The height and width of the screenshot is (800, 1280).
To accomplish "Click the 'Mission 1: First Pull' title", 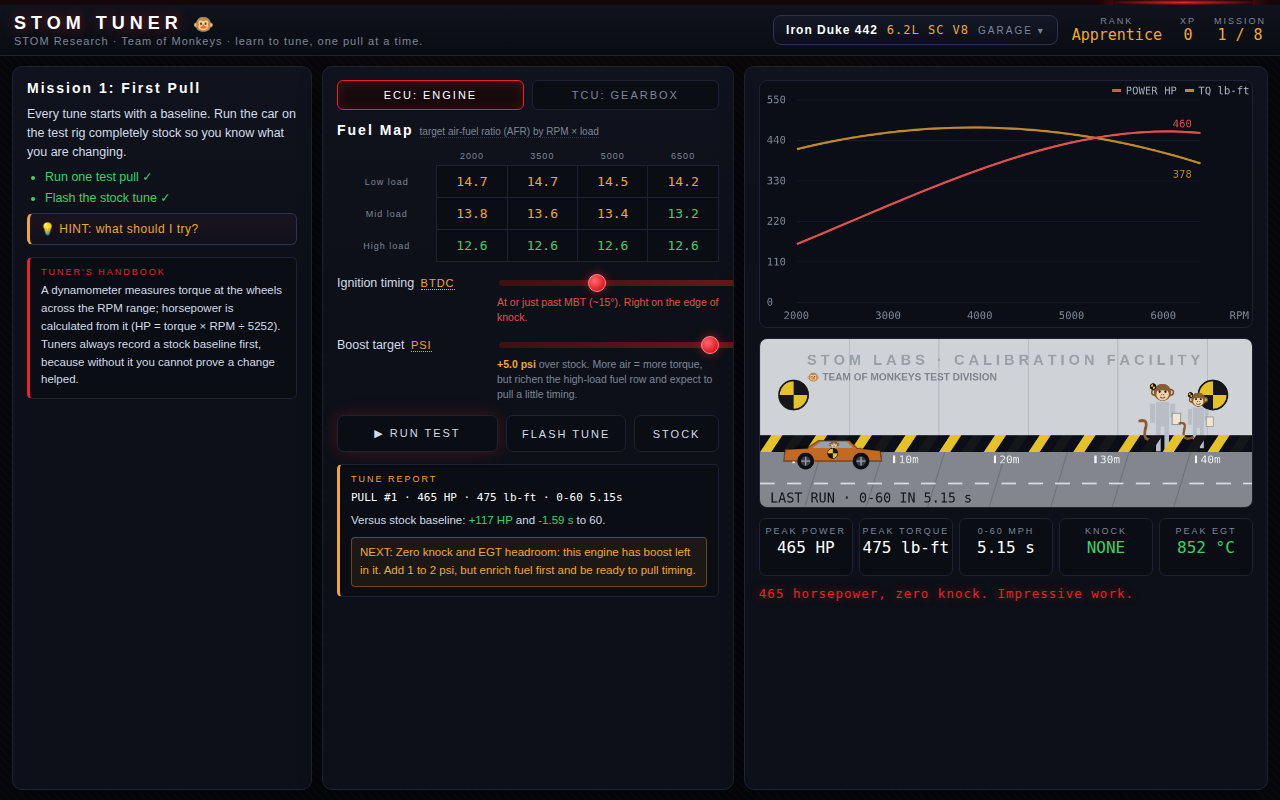I will coord(114,88).
